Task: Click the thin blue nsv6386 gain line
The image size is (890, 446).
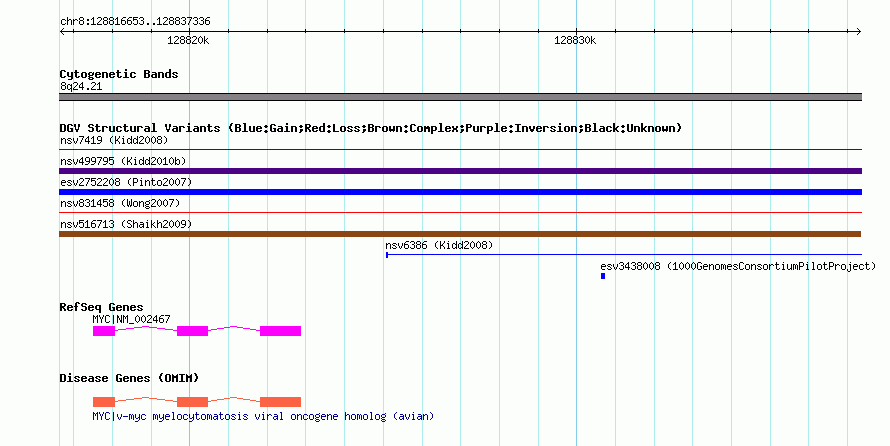Action: pos(624,255)
